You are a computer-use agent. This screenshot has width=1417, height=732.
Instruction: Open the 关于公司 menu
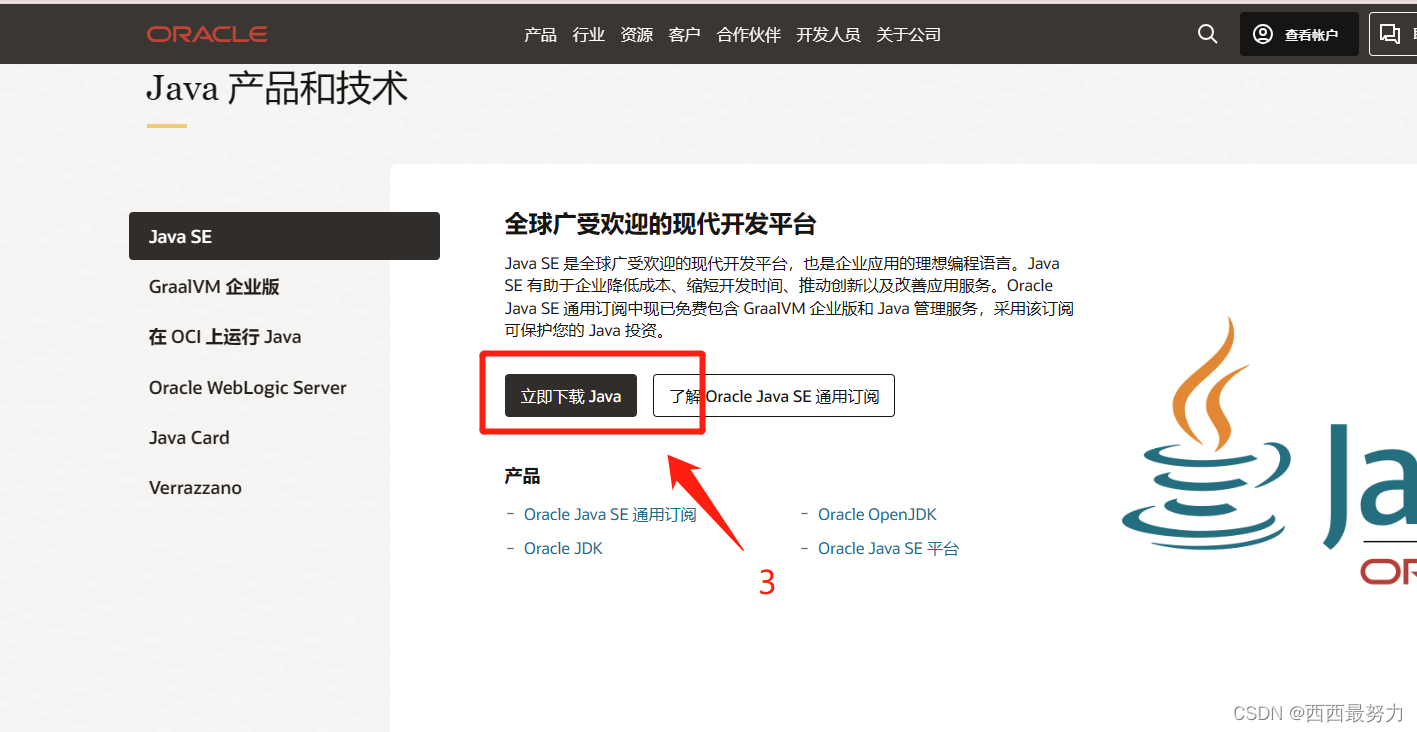[909, 34]
